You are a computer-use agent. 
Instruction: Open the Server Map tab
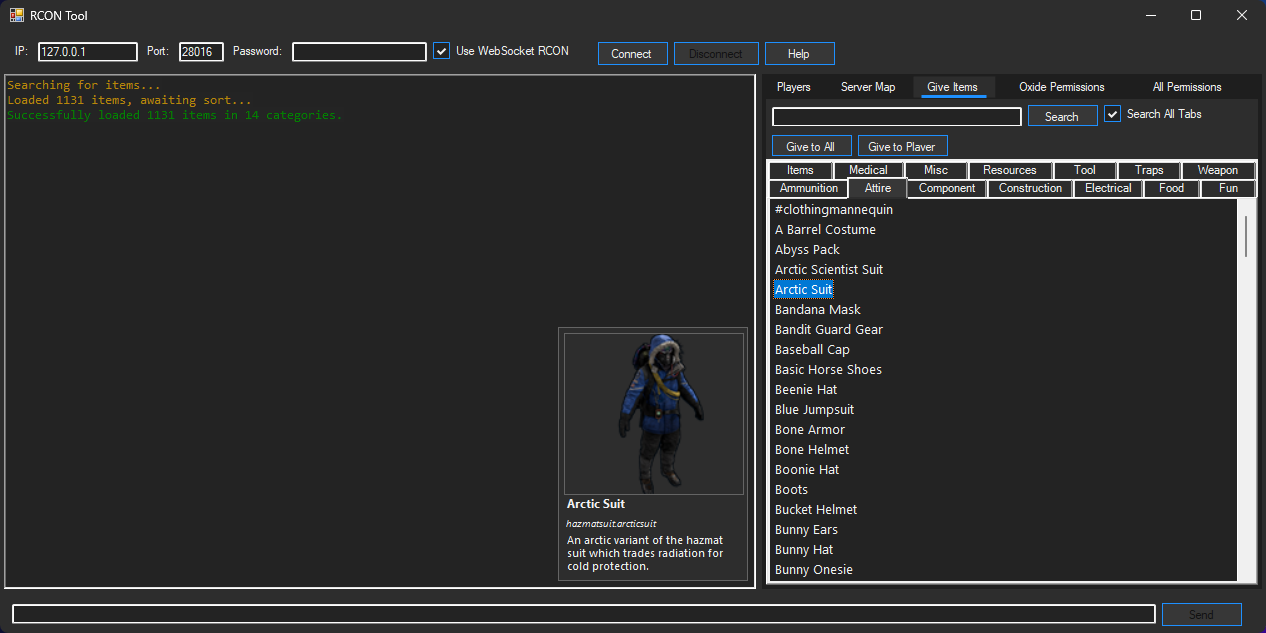tap(868, 87)
